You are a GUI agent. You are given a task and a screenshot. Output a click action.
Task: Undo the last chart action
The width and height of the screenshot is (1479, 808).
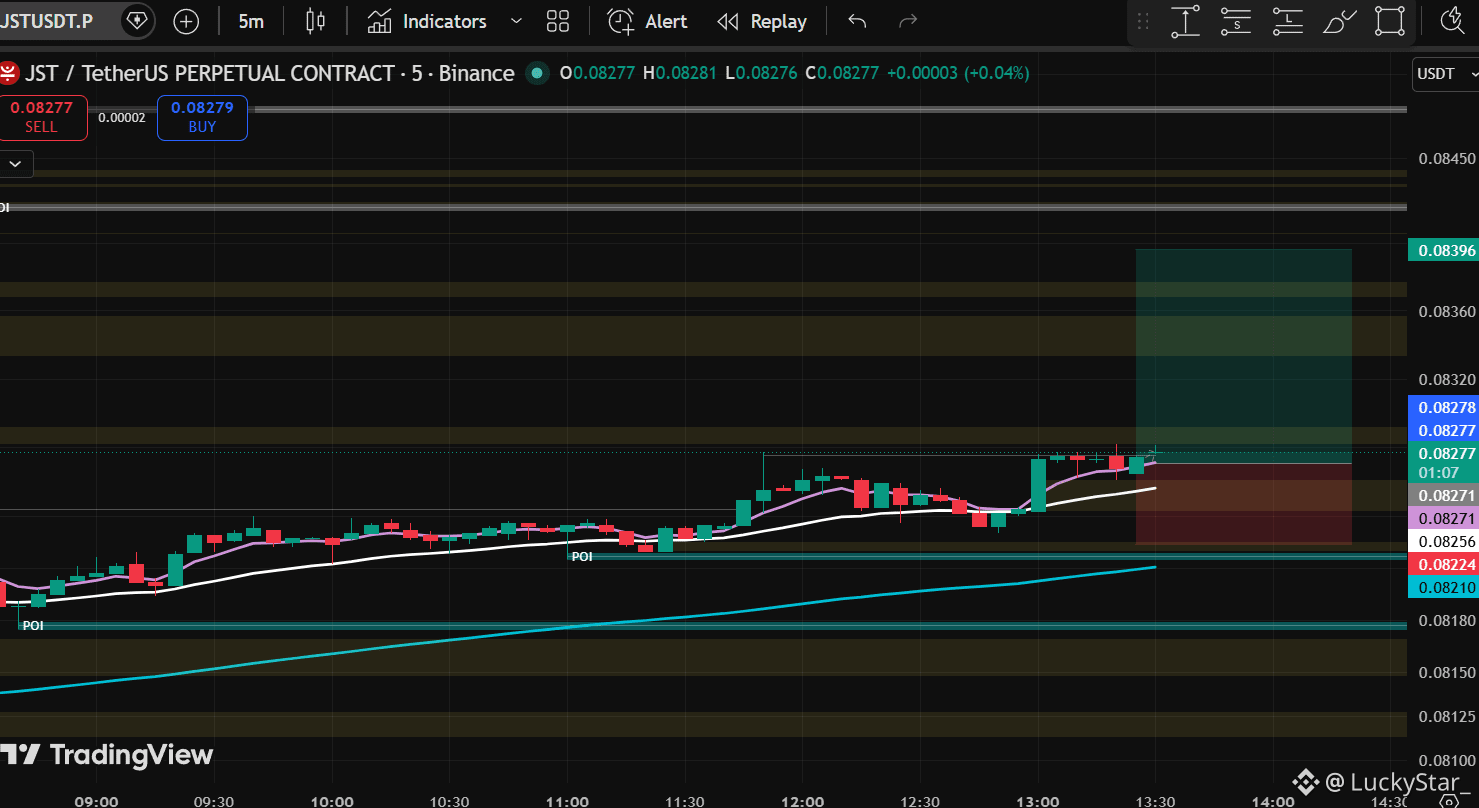click(857, 21)
